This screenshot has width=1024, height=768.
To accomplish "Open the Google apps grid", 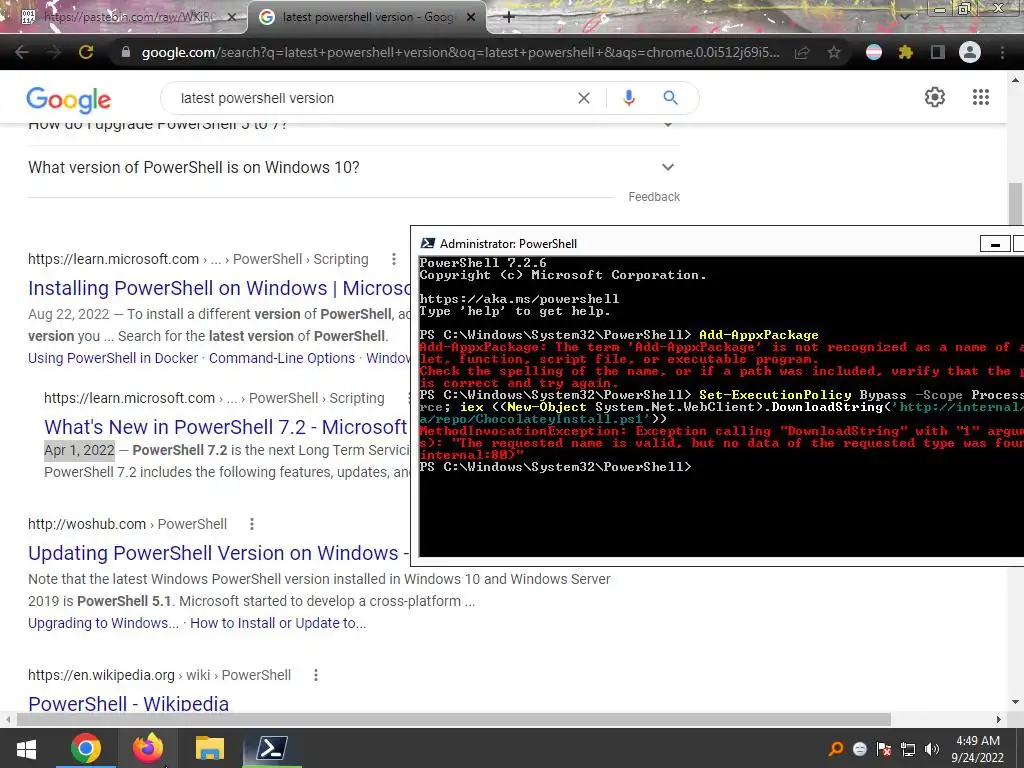I will 981,97.
